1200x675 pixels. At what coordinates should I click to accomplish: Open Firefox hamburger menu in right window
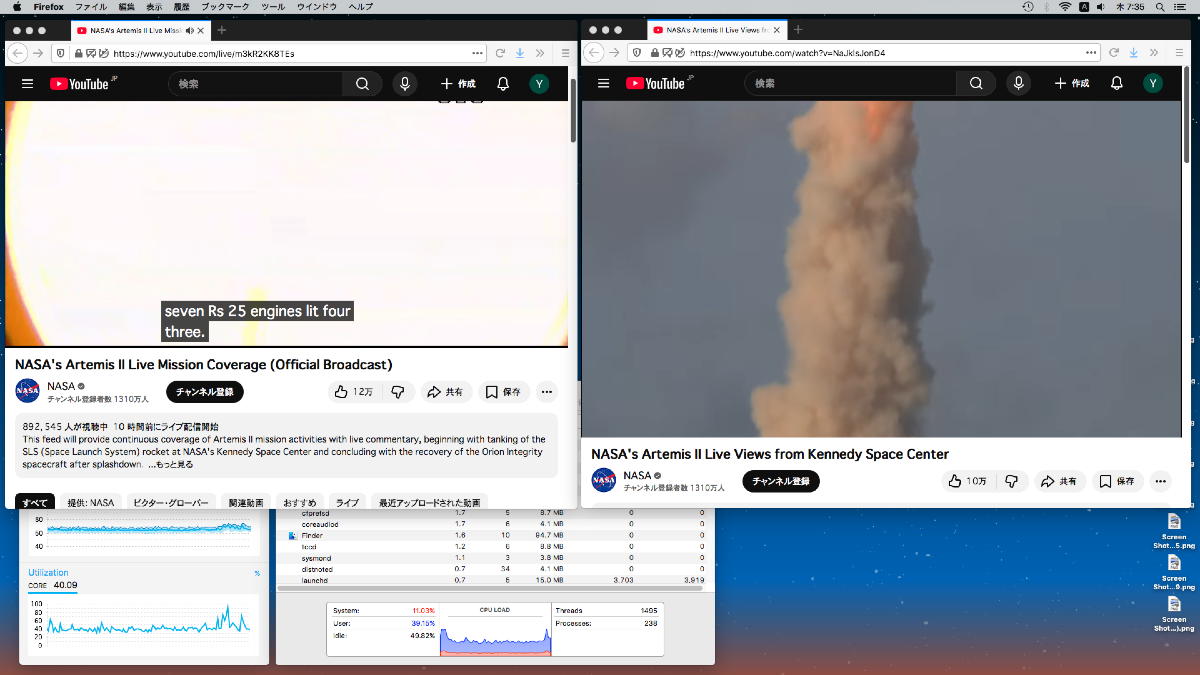point(1179,52)
